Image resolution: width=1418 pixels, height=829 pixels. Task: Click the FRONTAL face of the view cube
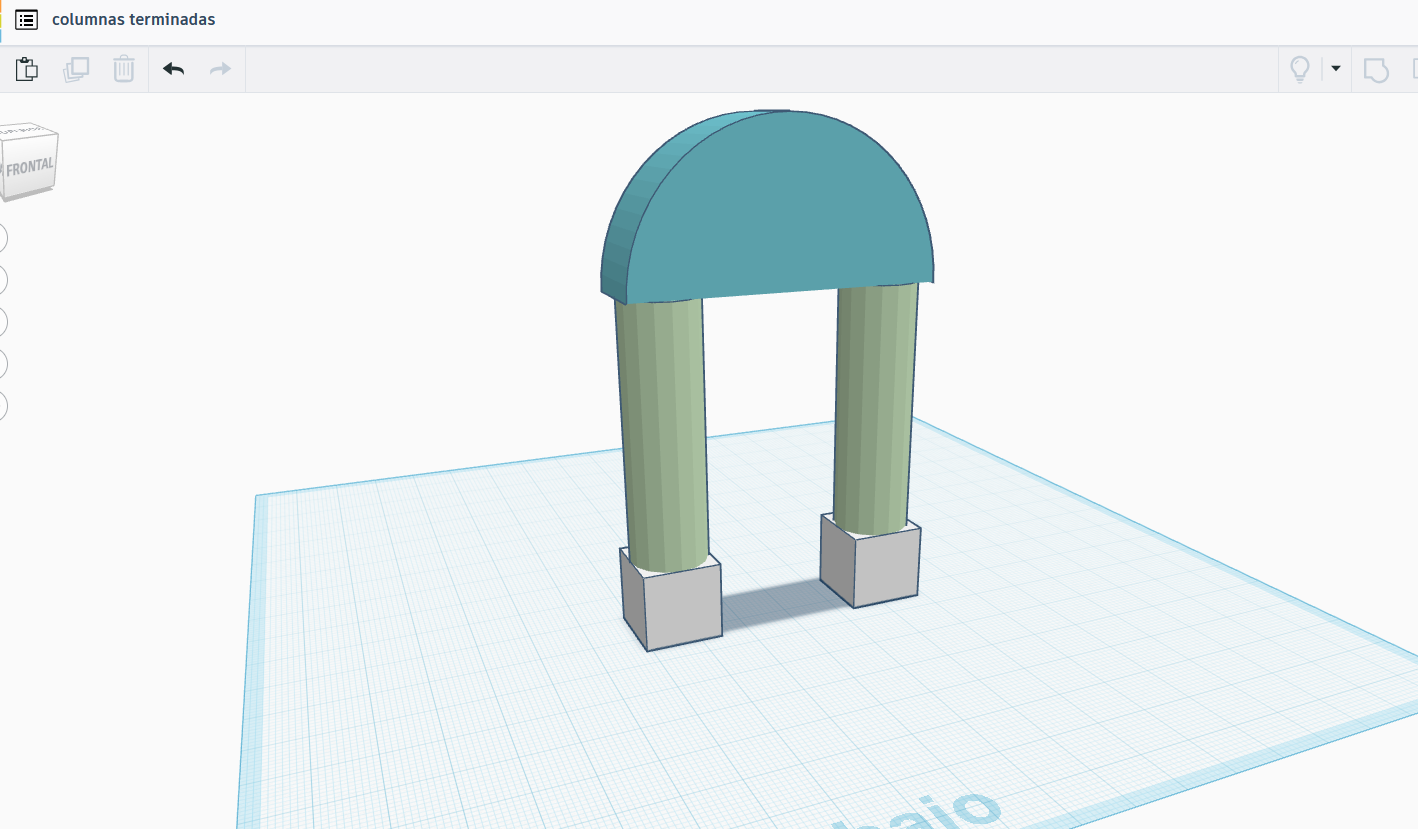(29, 167)
